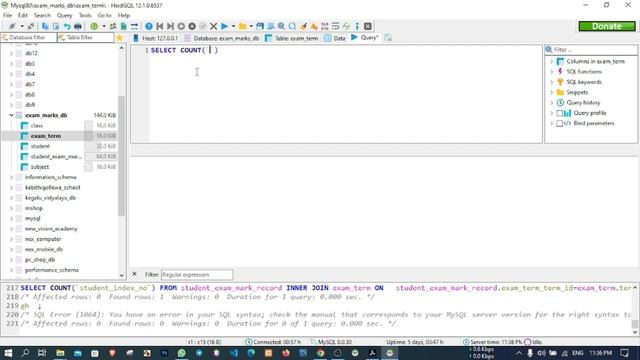Open the load-file dropdown arrow next to folder
The height and width of the screenshot is (360, 640).
coord(251,26)
